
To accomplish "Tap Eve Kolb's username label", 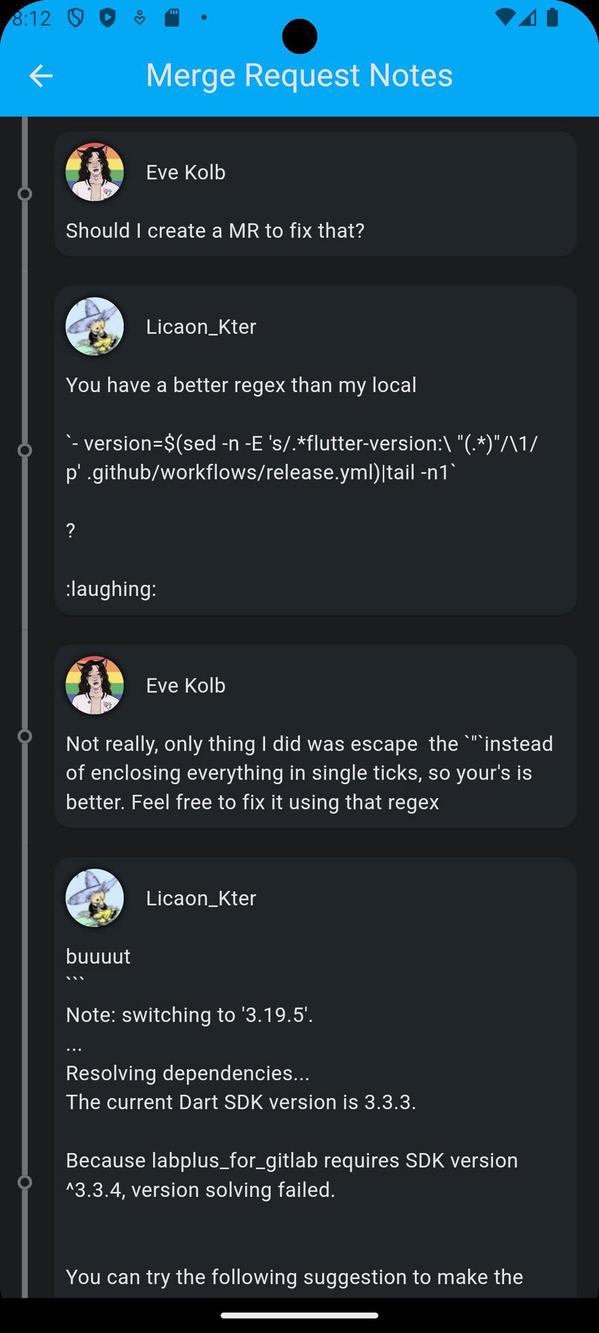I will click(x=185, y=171).
